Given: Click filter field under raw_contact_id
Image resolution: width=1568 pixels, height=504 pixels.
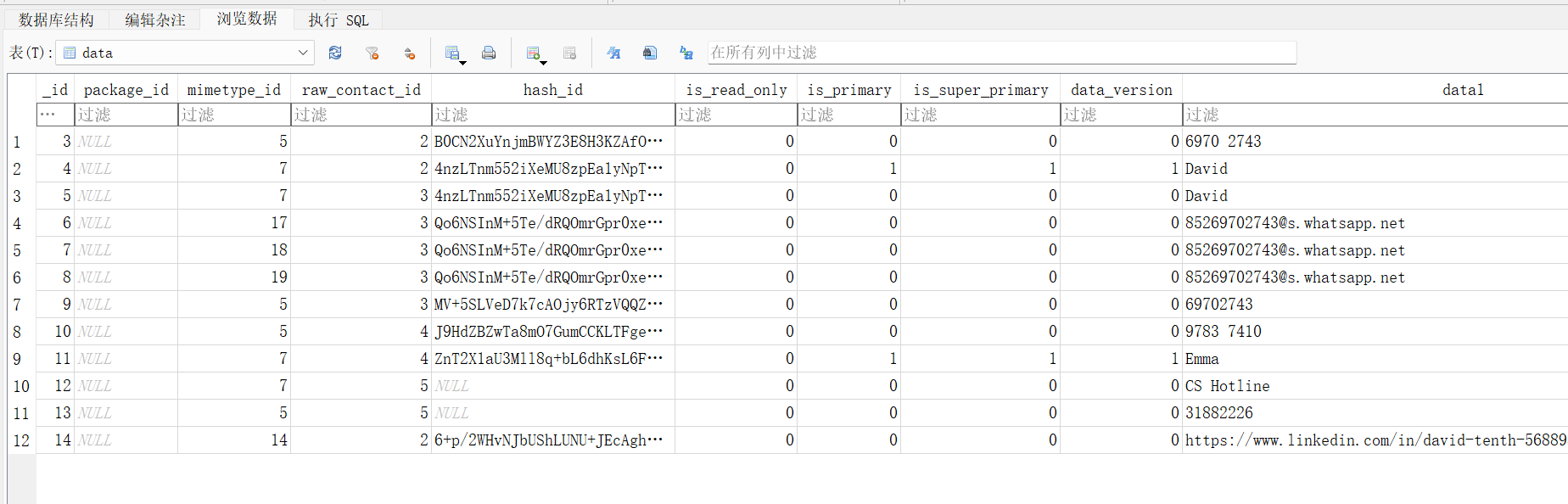Looking at the screenshot, I should [361, 115].
